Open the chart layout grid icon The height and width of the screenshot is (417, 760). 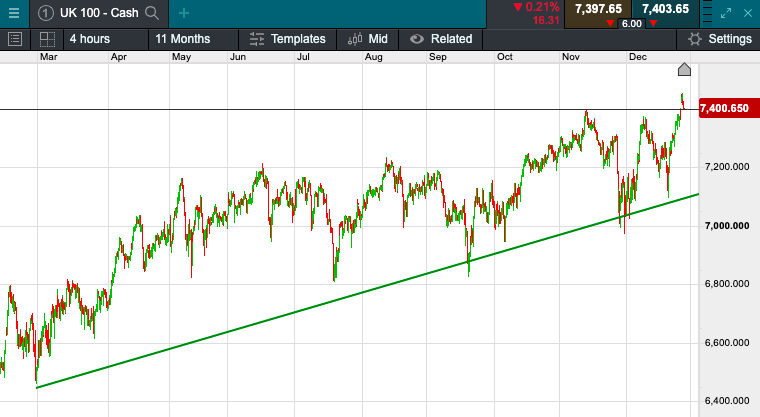tap(47, 39)
